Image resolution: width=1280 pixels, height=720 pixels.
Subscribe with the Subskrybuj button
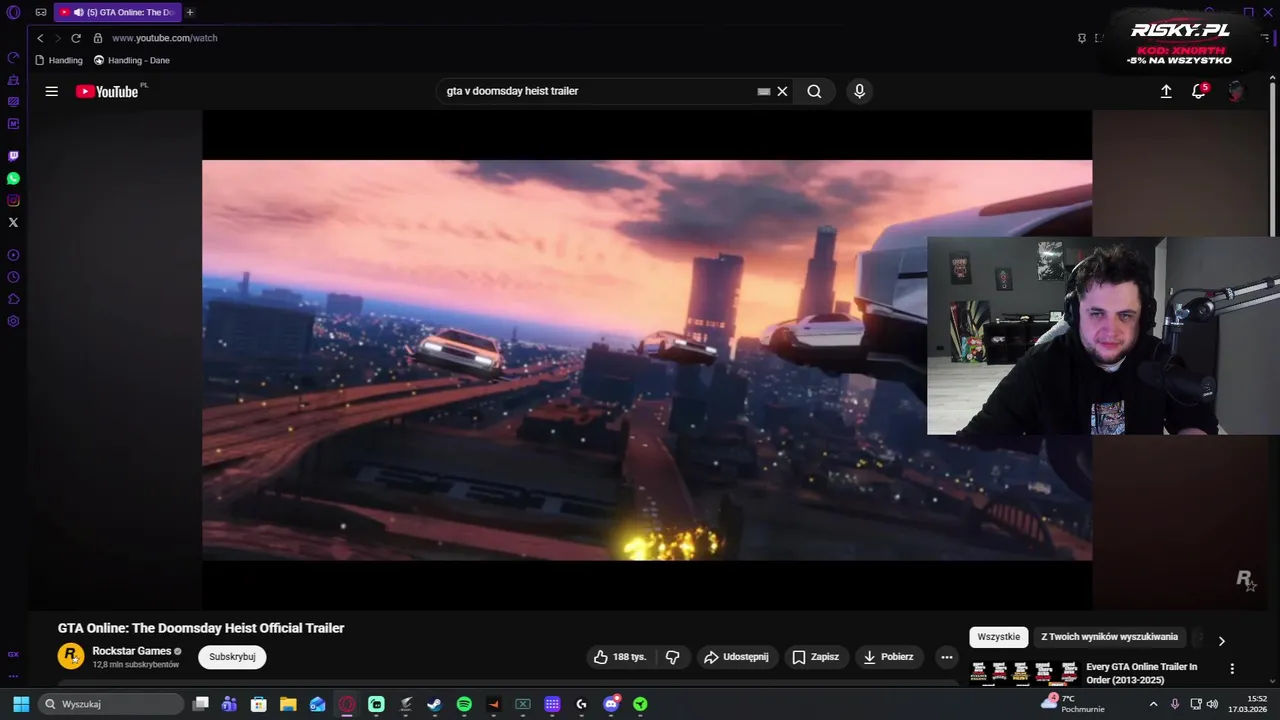click(232, 657)
